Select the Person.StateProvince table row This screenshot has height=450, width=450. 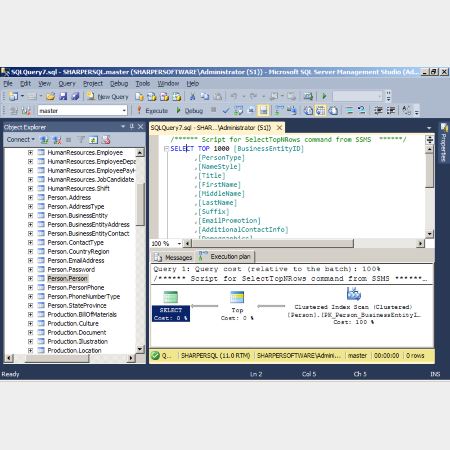coord(77,305)
